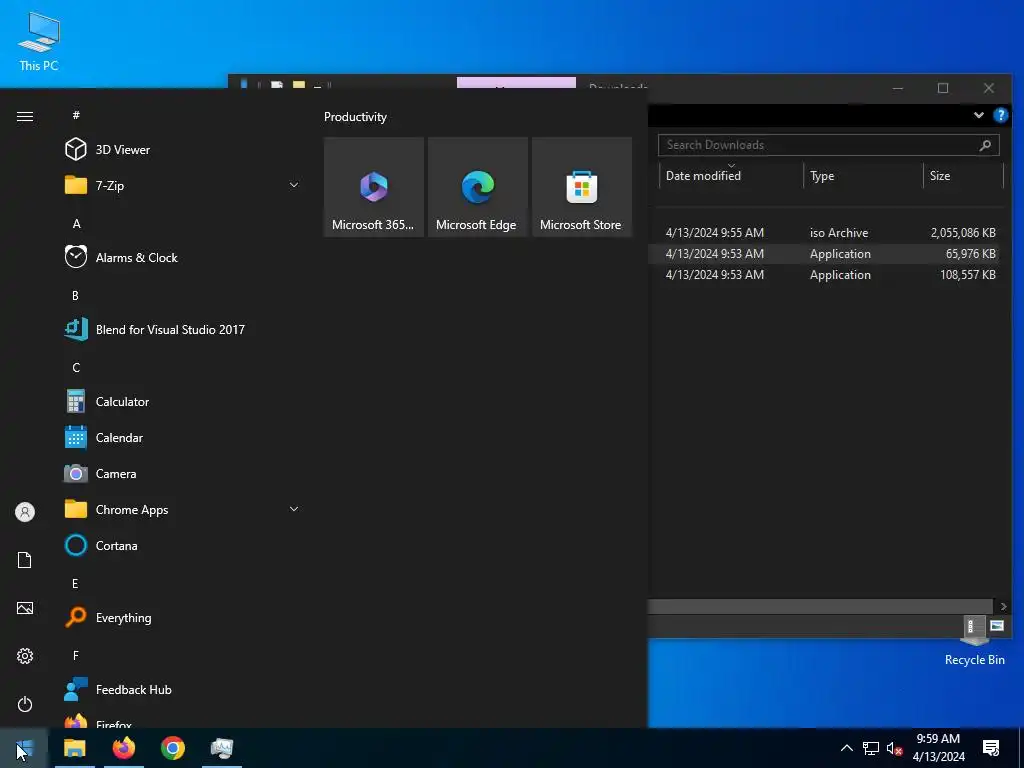
Task: Open Explorer help icon
Action: click(1000, 116)
